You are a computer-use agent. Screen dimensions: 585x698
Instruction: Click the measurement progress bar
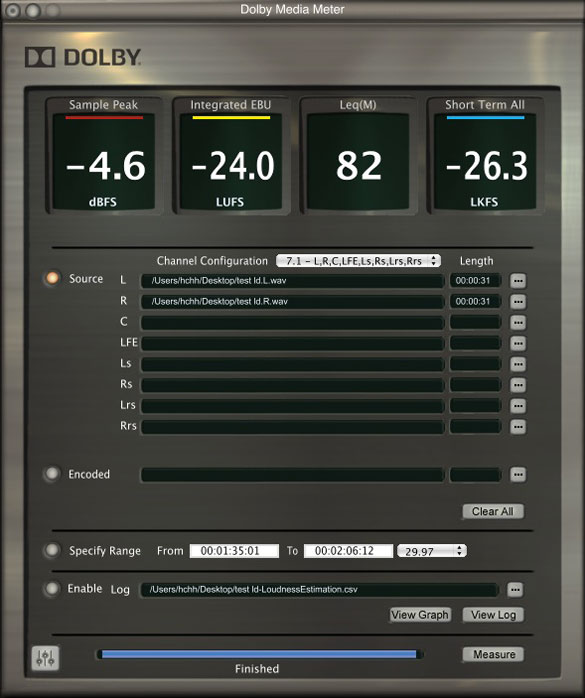pyautogui.click(x=260, y=654)
